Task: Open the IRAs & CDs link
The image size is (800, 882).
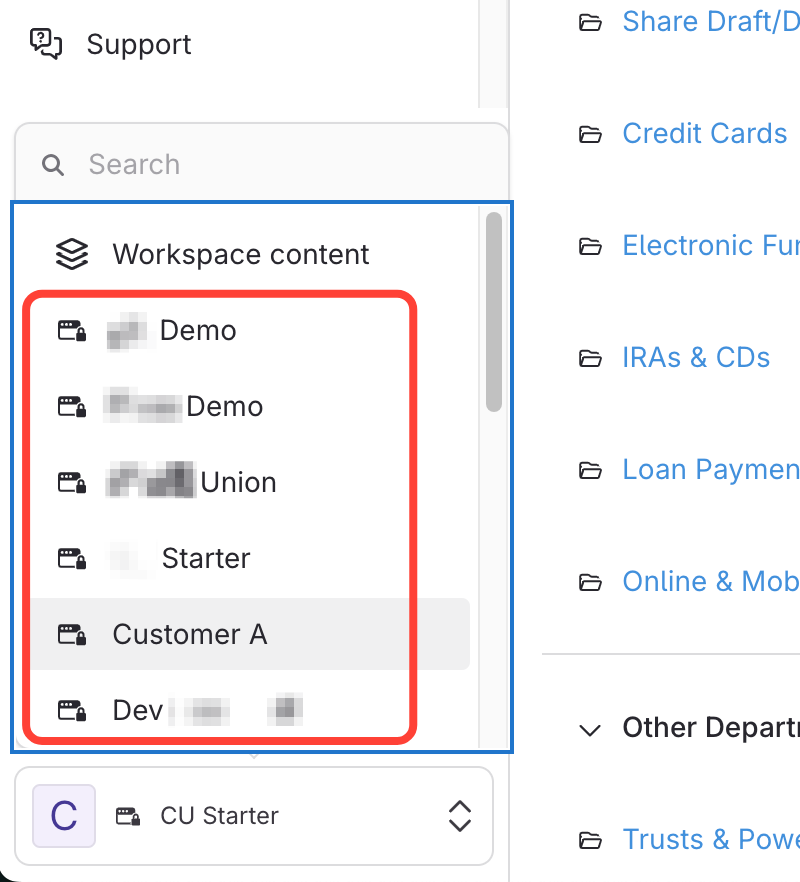Action: (x=696, y=358)
